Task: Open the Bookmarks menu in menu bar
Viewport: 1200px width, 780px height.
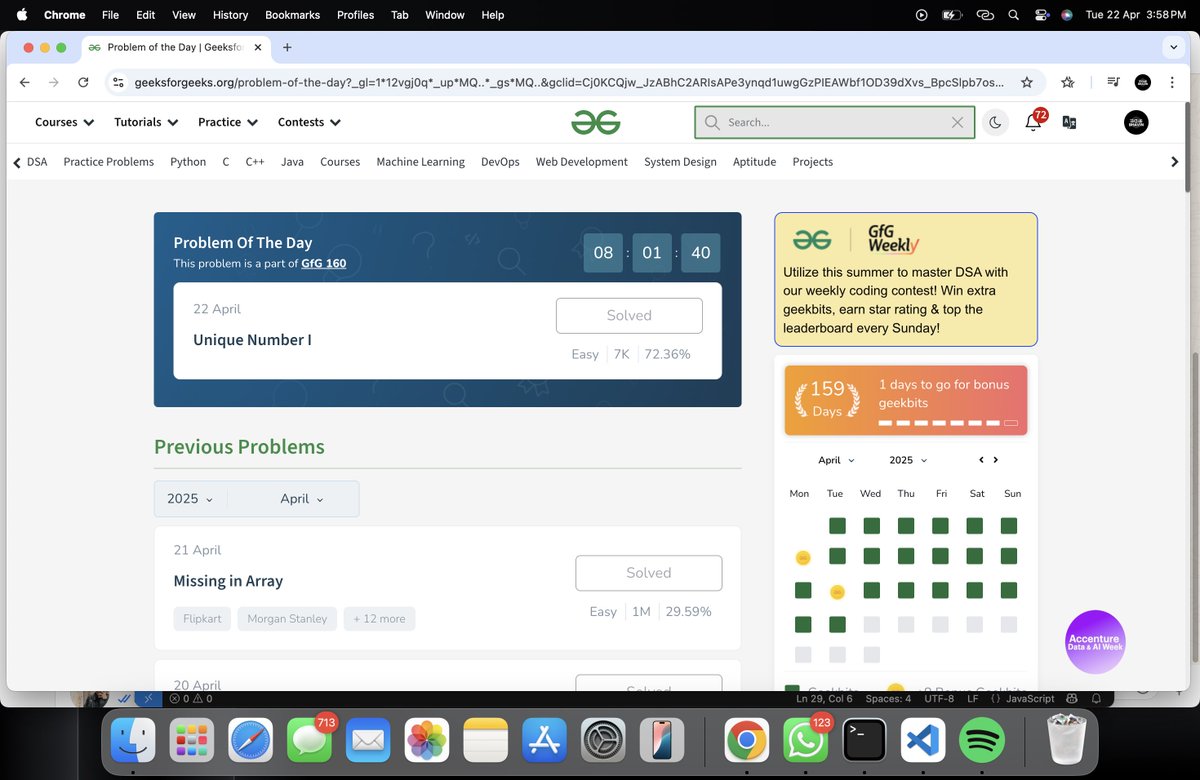Action: point(293,15)
